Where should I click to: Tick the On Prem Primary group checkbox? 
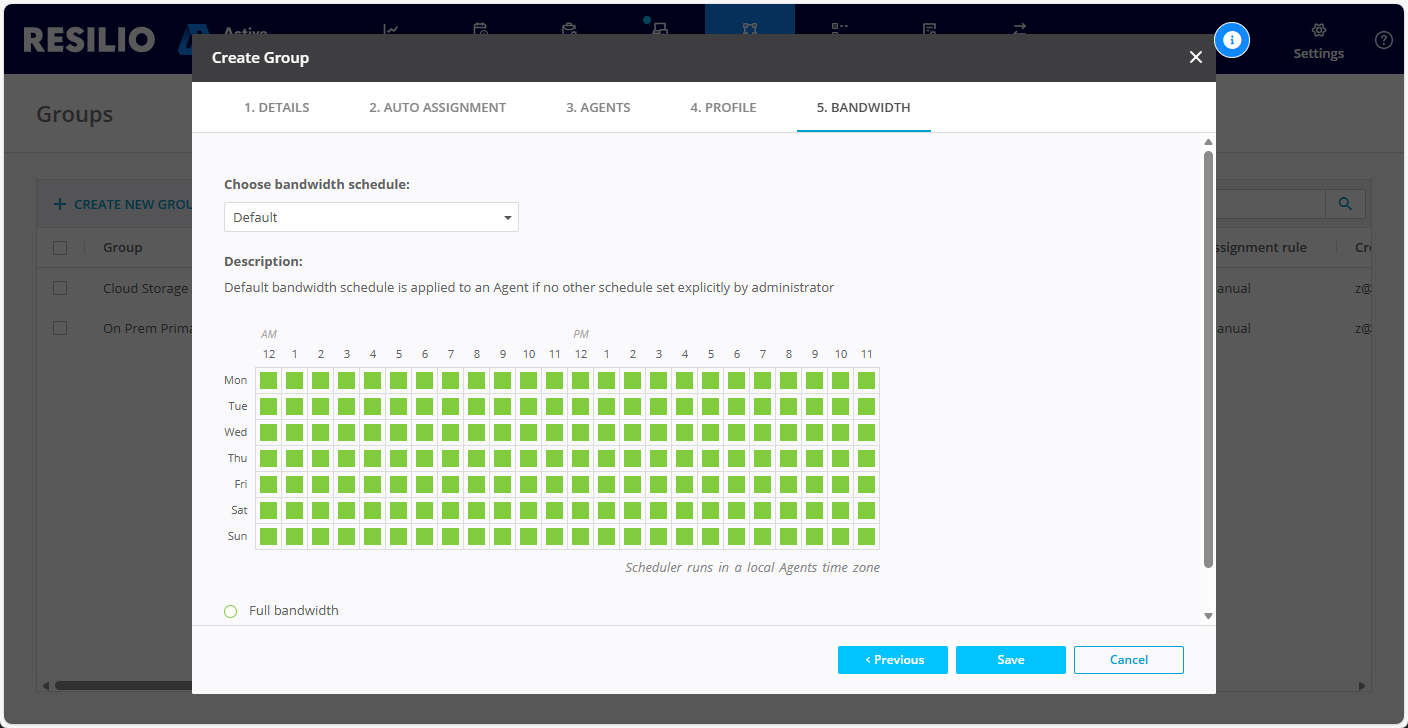60,328
